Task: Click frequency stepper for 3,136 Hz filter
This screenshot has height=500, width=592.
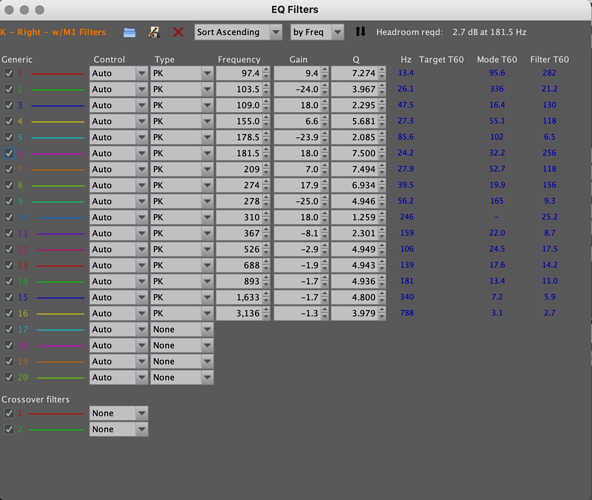Action: point(267,313)
